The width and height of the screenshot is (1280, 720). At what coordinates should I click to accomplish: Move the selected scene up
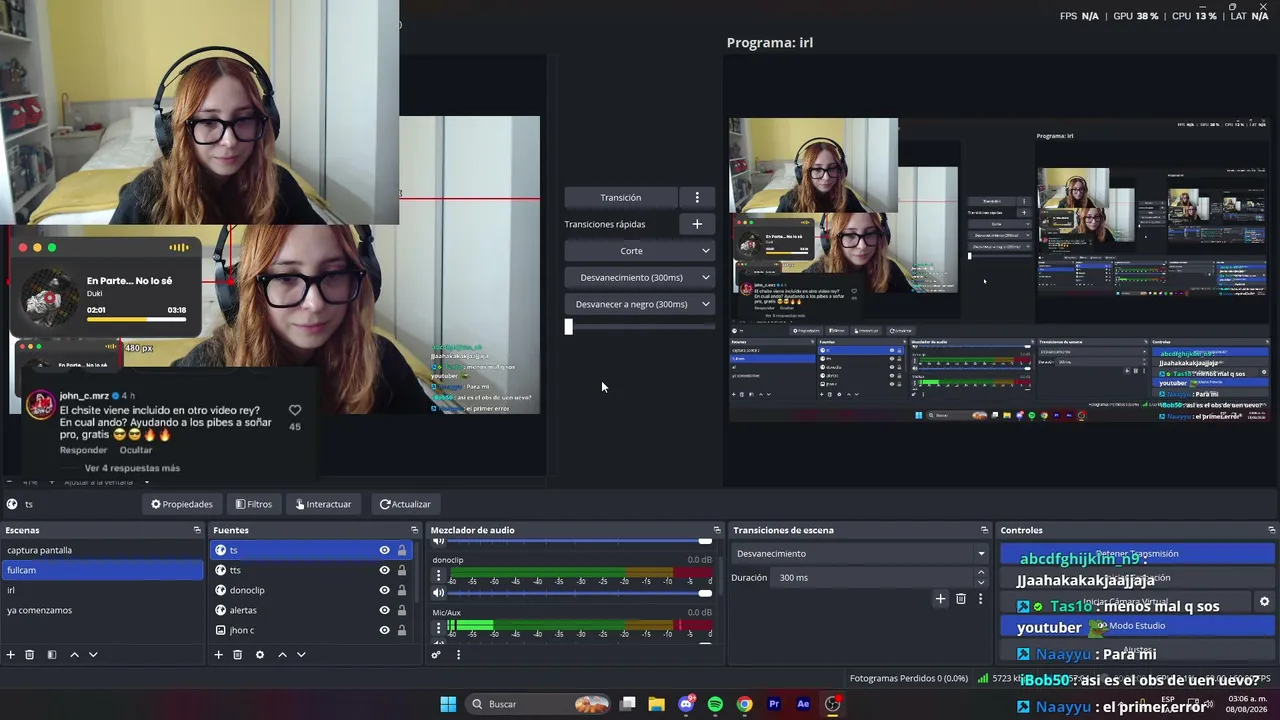point(74,655)
